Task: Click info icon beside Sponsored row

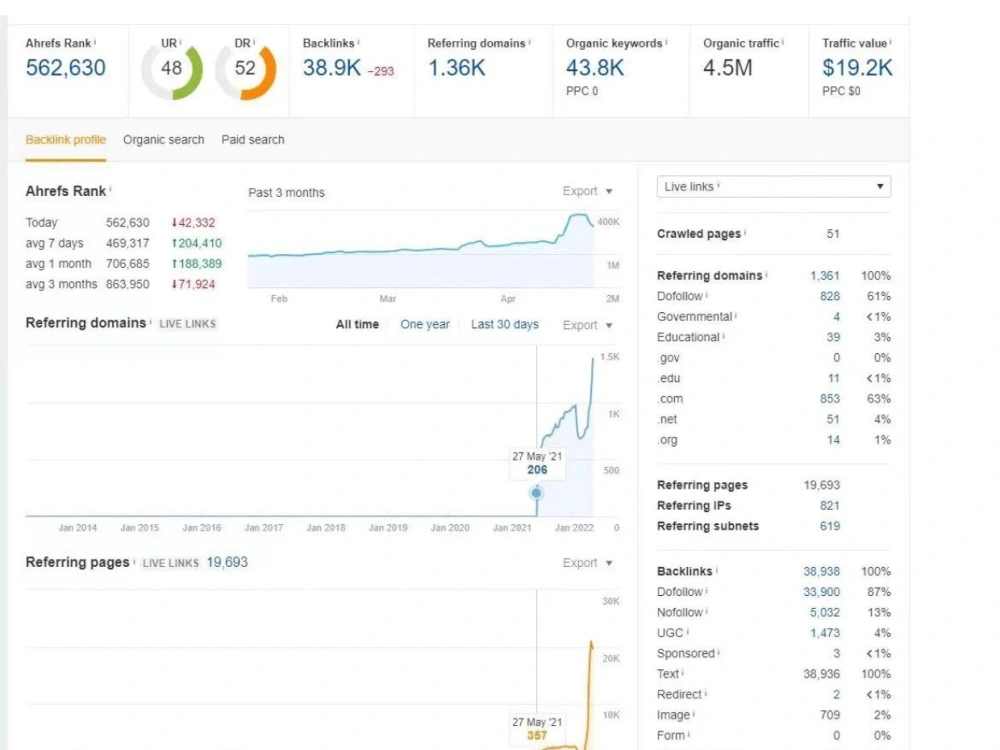Action: click(718, 652)
